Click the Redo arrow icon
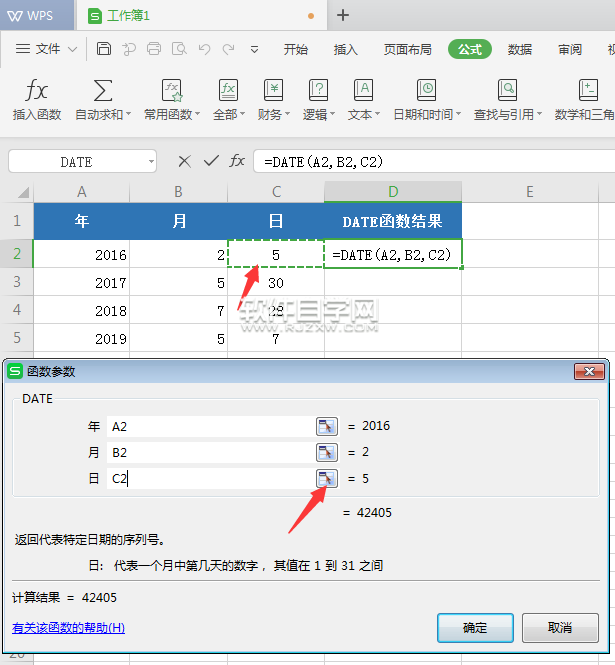615x665 pixels. (229, 49)
